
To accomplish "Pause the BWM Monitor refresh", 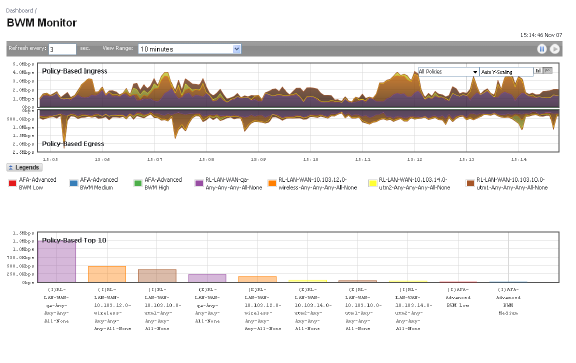I will [541, 49].
